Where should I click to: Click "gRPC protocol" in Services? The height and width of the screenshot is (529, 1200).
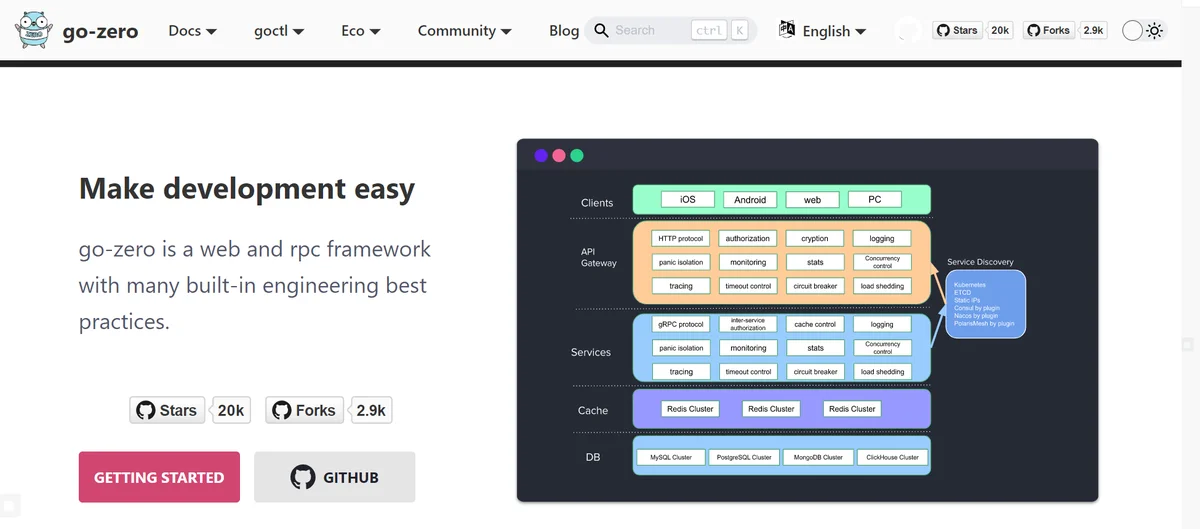tap(681, 324)
